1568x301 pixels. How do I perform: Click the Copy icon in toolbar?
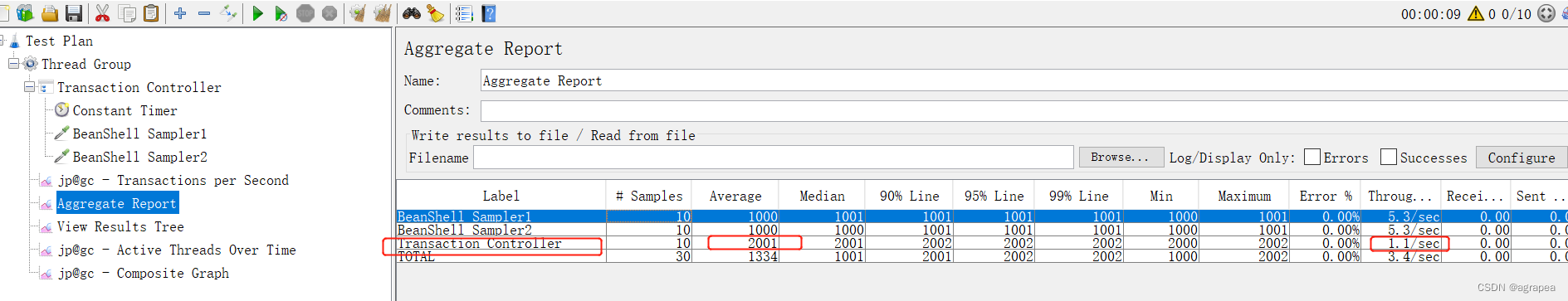click(127, 13)
